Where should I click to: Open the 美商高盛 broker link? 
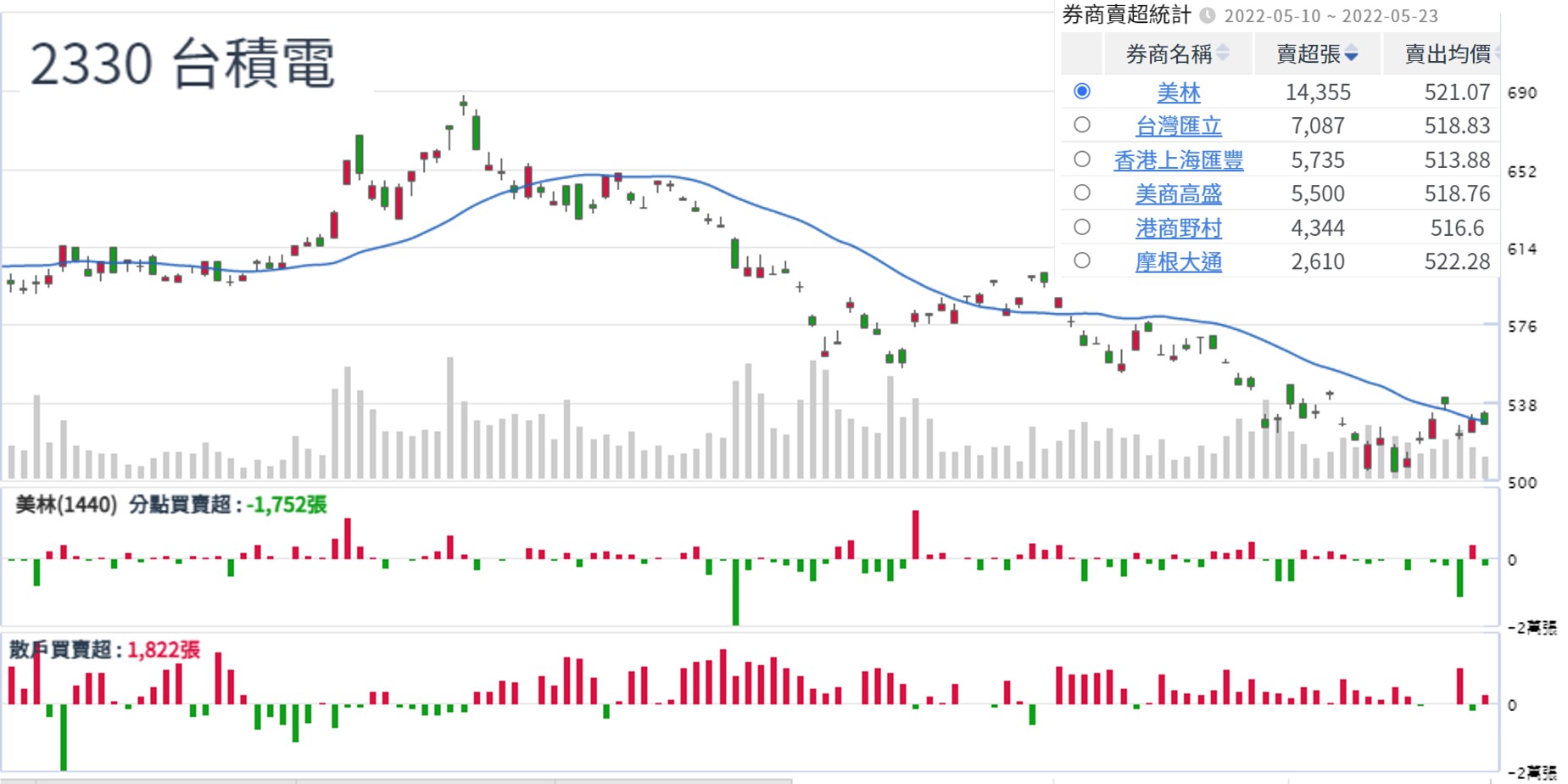(x=1179, y=193)
